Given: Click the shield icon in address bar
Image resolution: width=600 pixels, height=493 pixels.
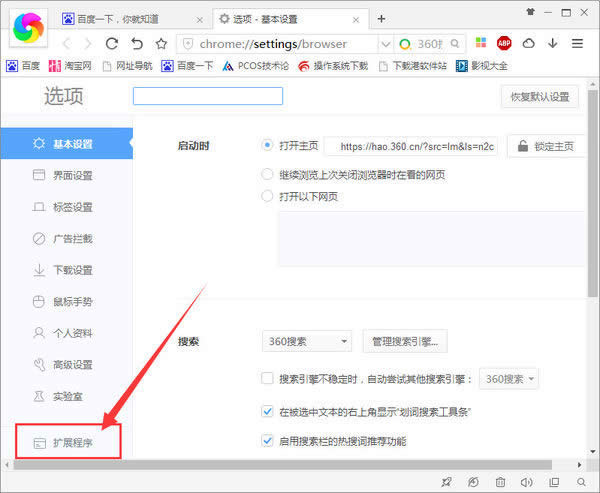Looking at the screenshot, I should pos(188,44).
